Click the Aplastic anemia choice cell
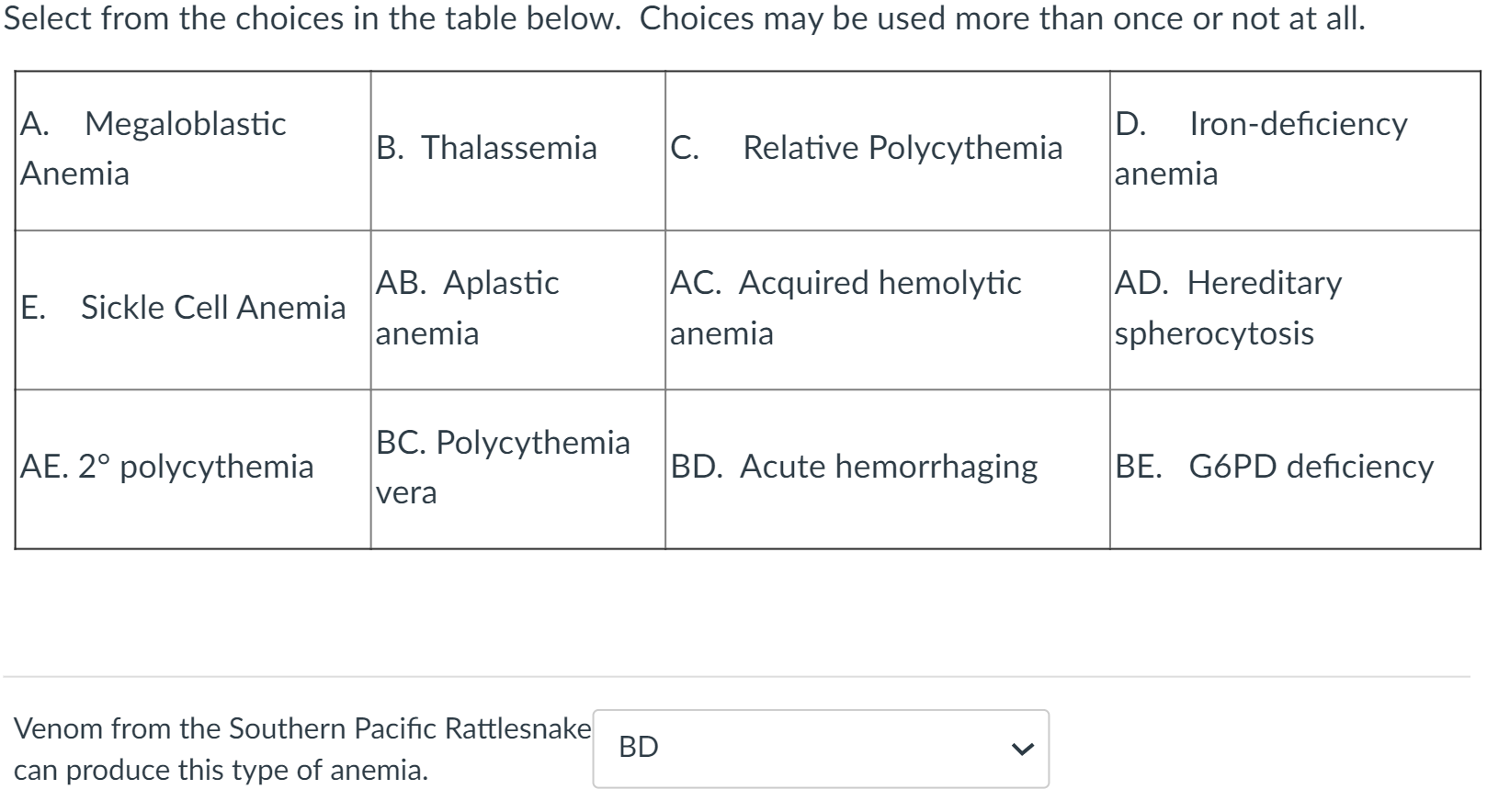The height and width of the screenshot is (812, 1510). click(517, 309)
